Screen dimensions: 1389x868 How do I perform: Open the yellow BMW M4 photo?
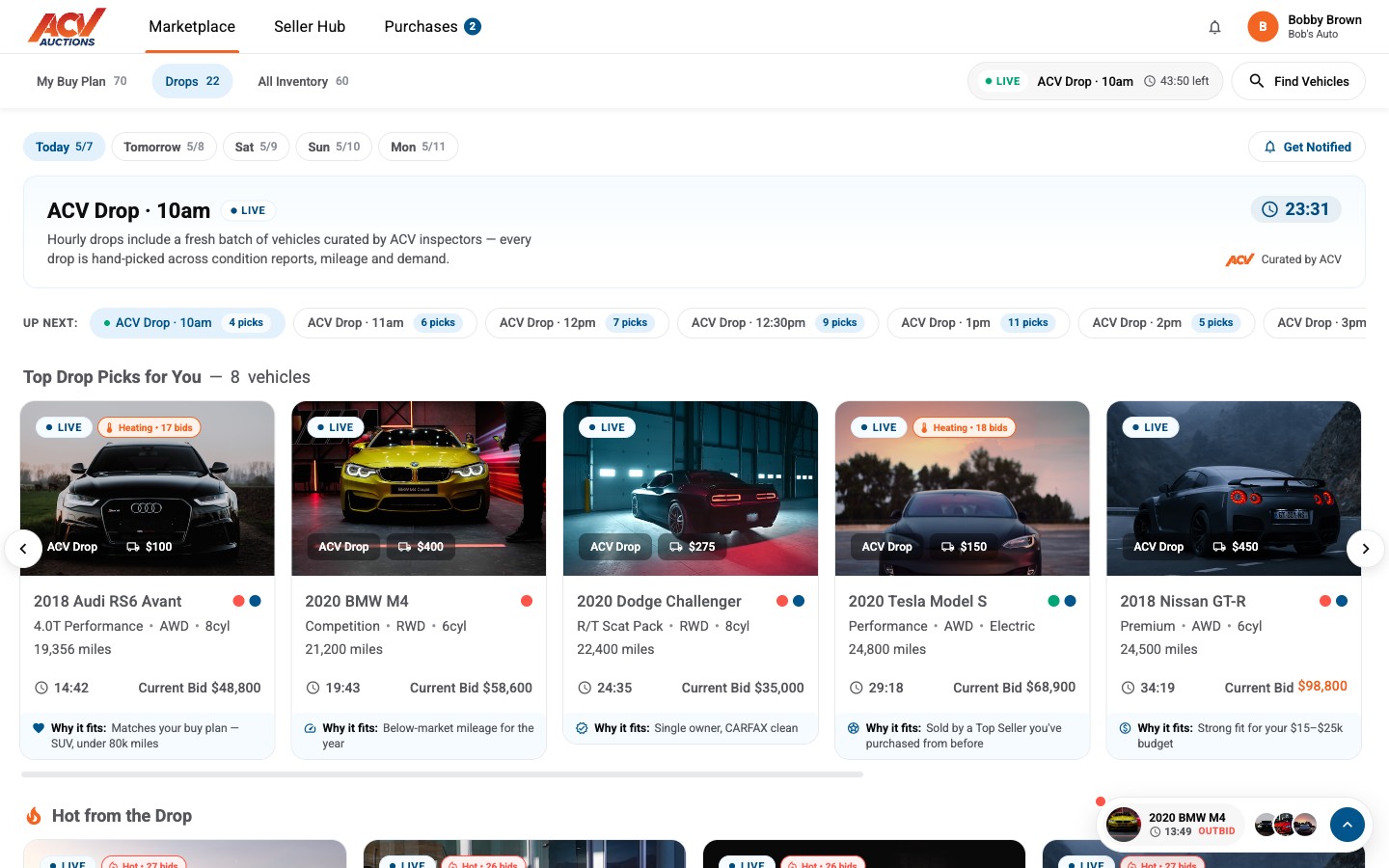(x=419, y=488)
